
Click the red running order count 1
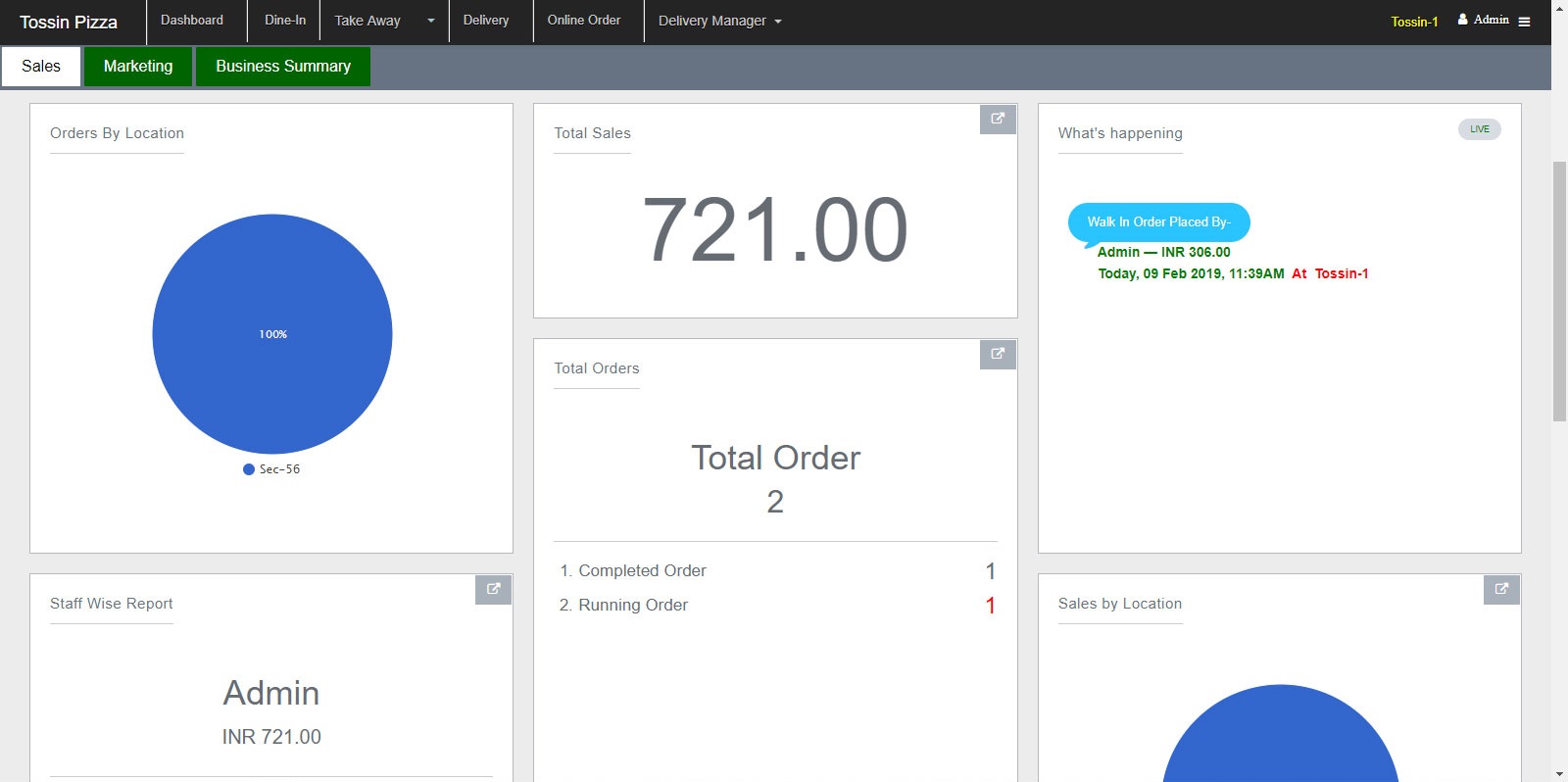(x=990, y=606)
